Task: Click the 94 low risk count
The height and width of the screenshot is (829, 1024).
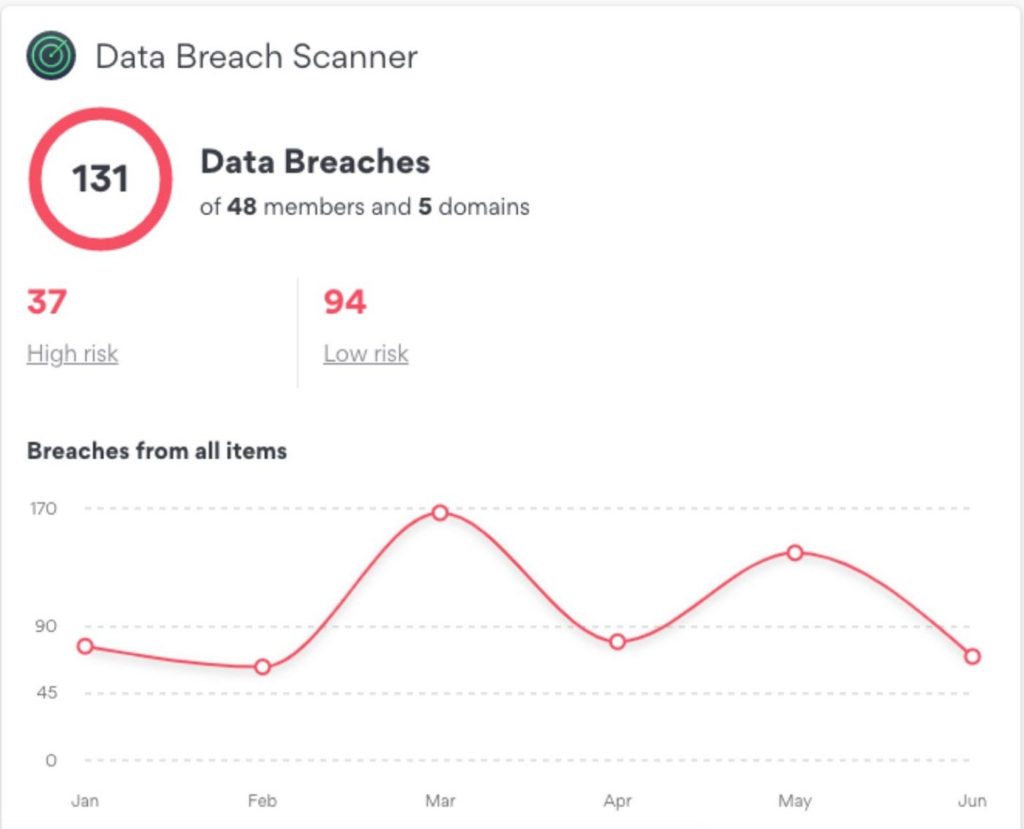Action: click(x=345, y=301)
